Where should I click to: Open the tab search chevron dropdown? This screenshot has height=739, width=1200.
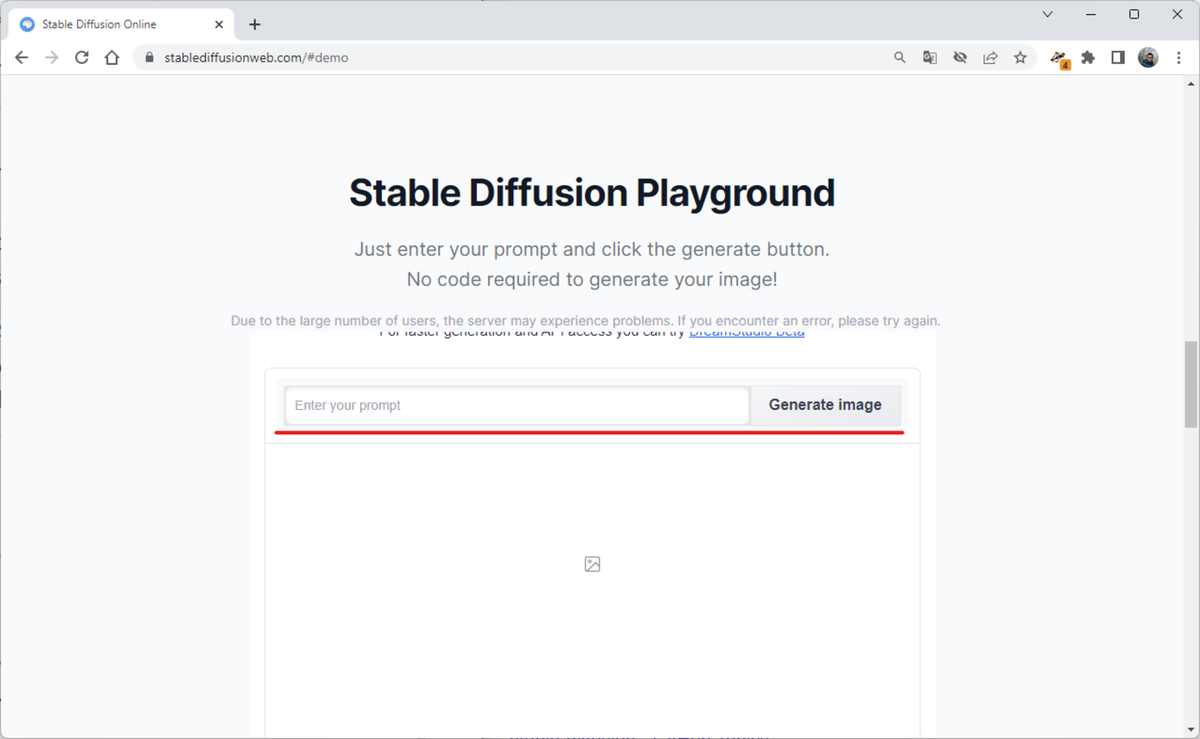point(1047,14)
